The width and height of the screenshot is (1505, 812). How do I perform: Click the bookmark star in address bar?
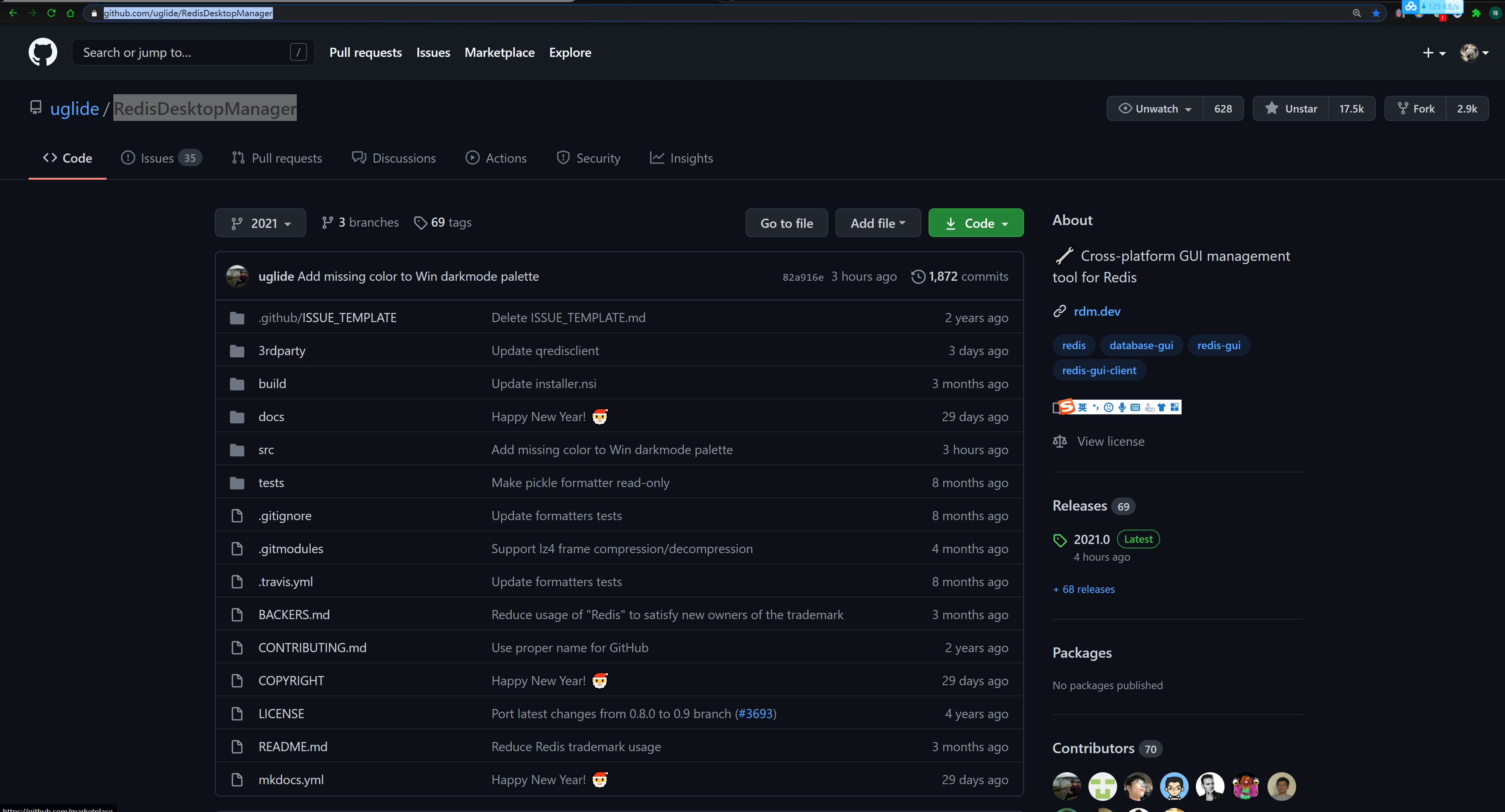1376,13
